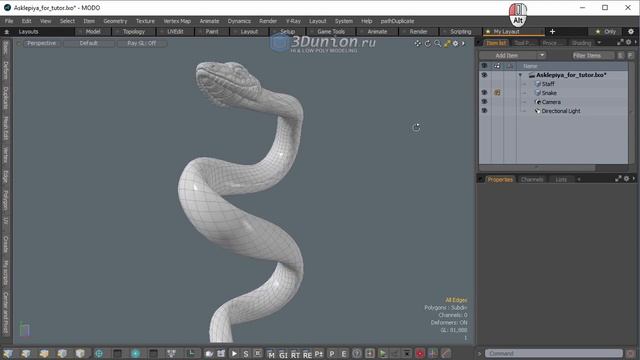This screenshot has width=640, height=360.
Task: Click the play button in bottom toolbar
Action: pos(234,353)
